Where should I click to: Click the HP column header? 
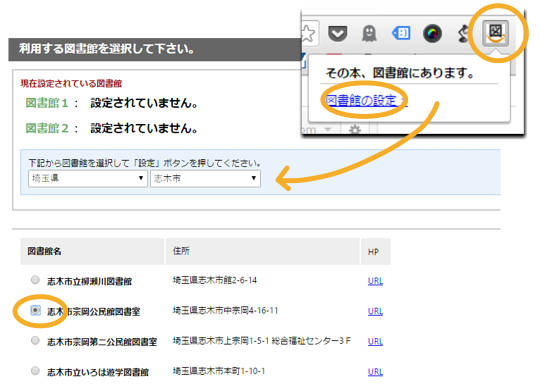tap(376, 251)
